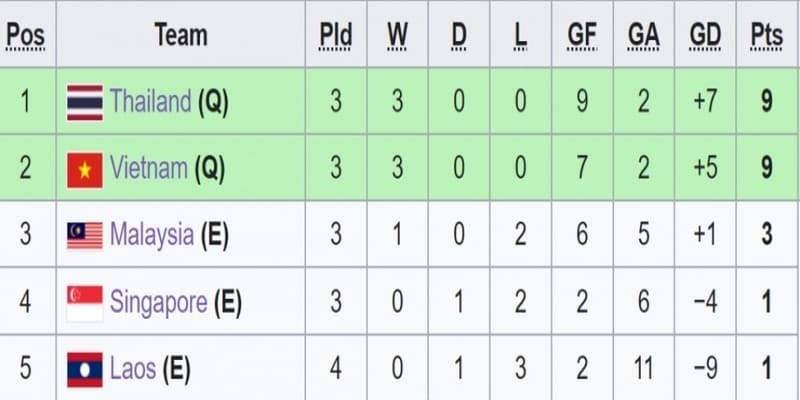Open the Vietnam team link

(x=148, y=167)
